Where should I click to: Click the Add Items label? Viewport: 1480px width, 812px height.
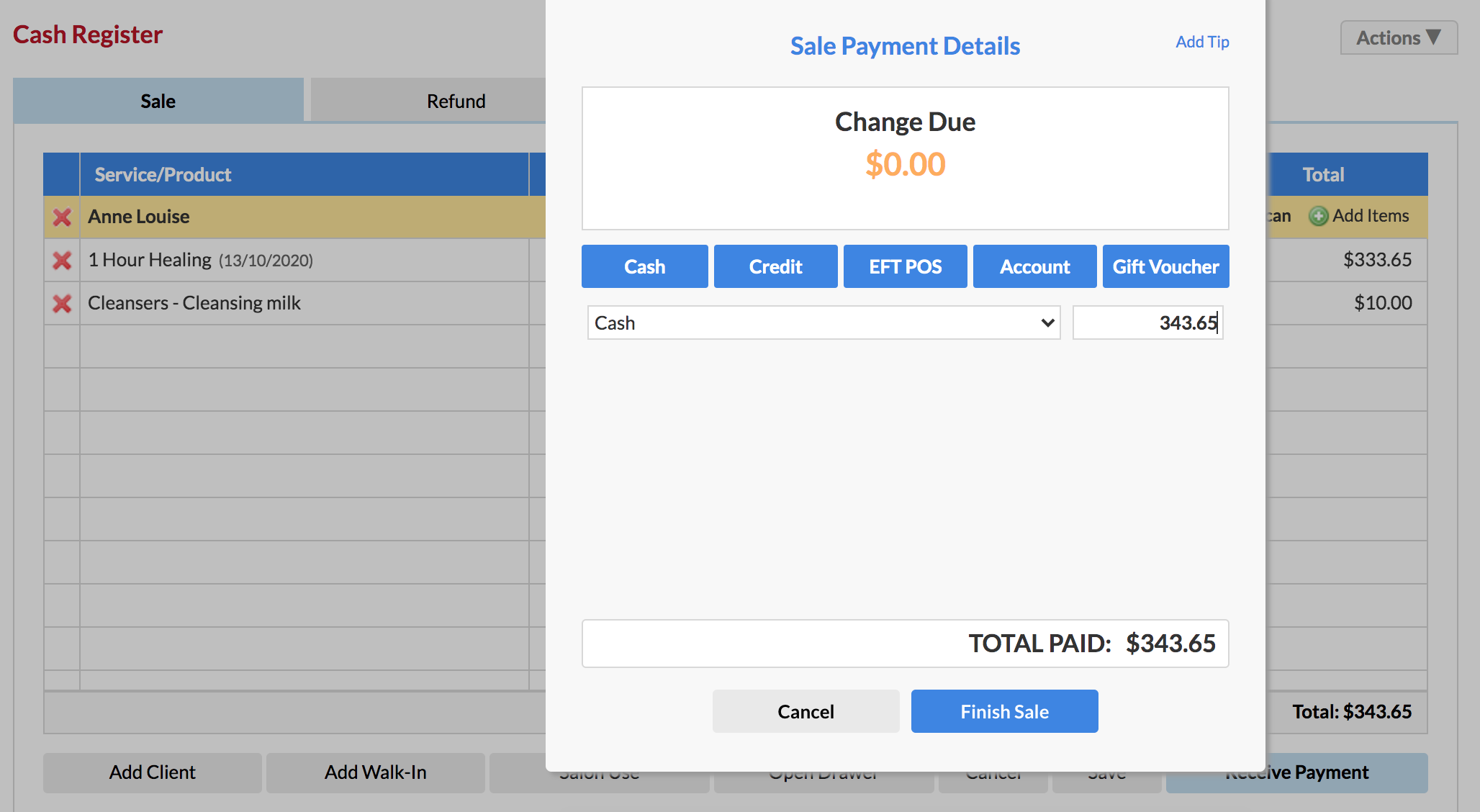pos(1371,216)
